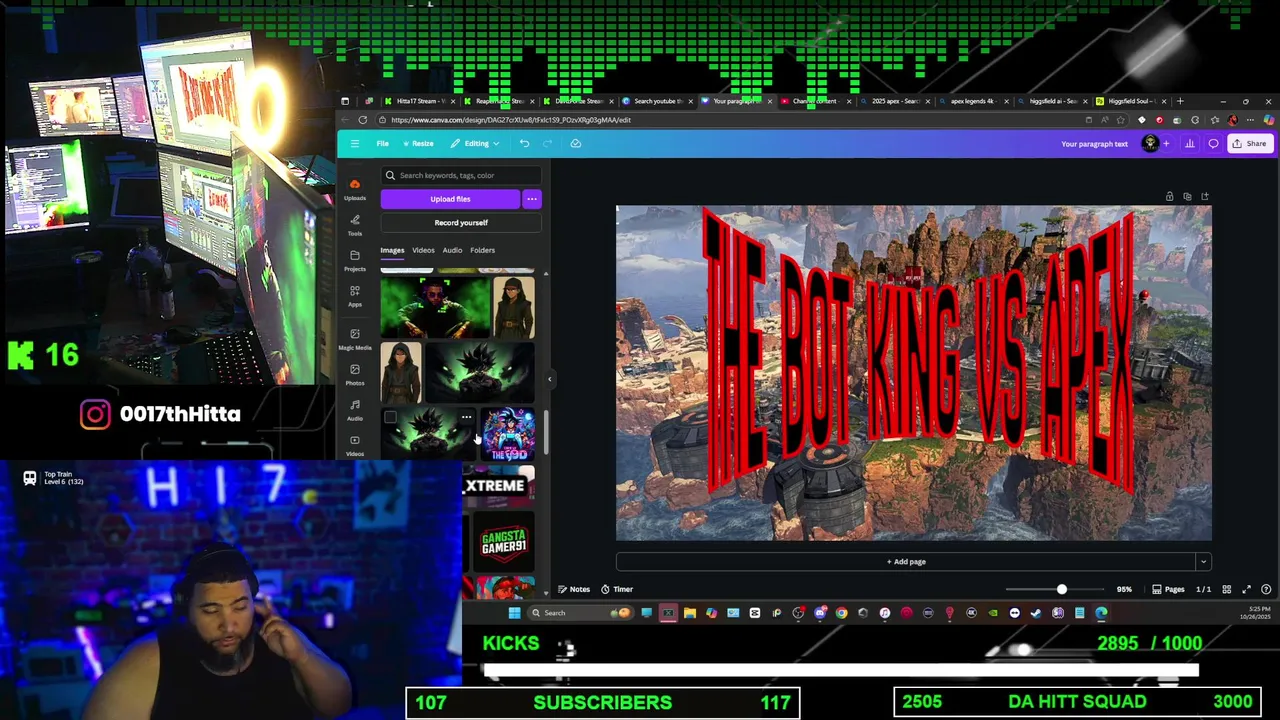The width and height of the screenshot is (1280, 720).
Task: Open the Tools sidebar panel
Action: [355, 225]
